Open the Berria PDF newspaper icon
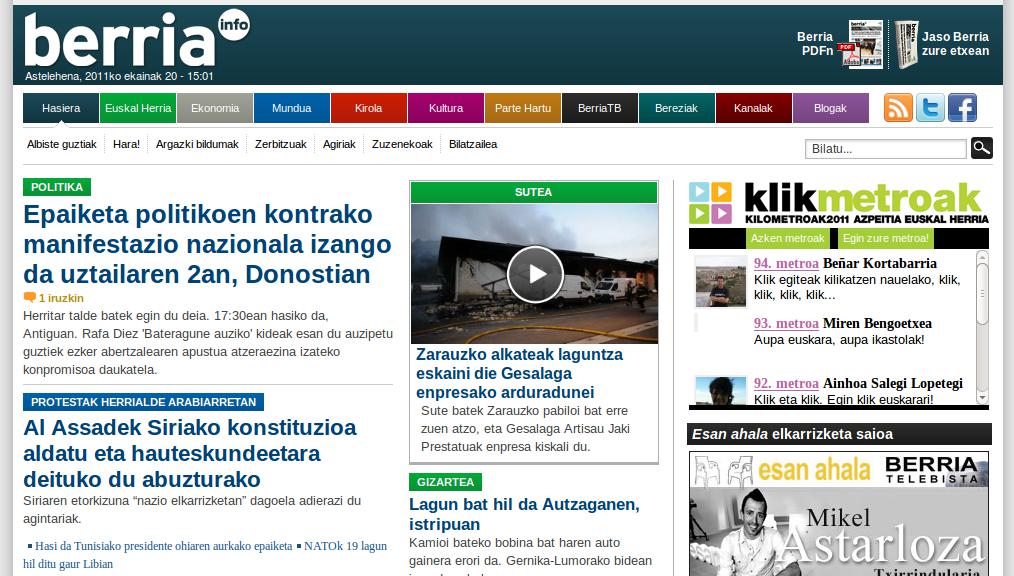Image resolution: width=1014 pixels, height=576 pixels. [865, 44]
